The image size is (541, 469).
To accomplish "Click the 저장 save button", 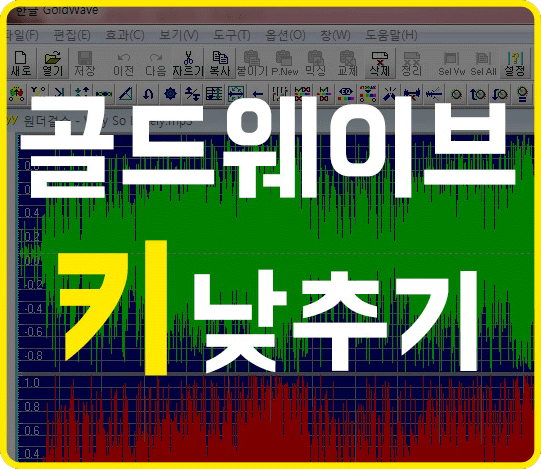I will tap(85, 63).
